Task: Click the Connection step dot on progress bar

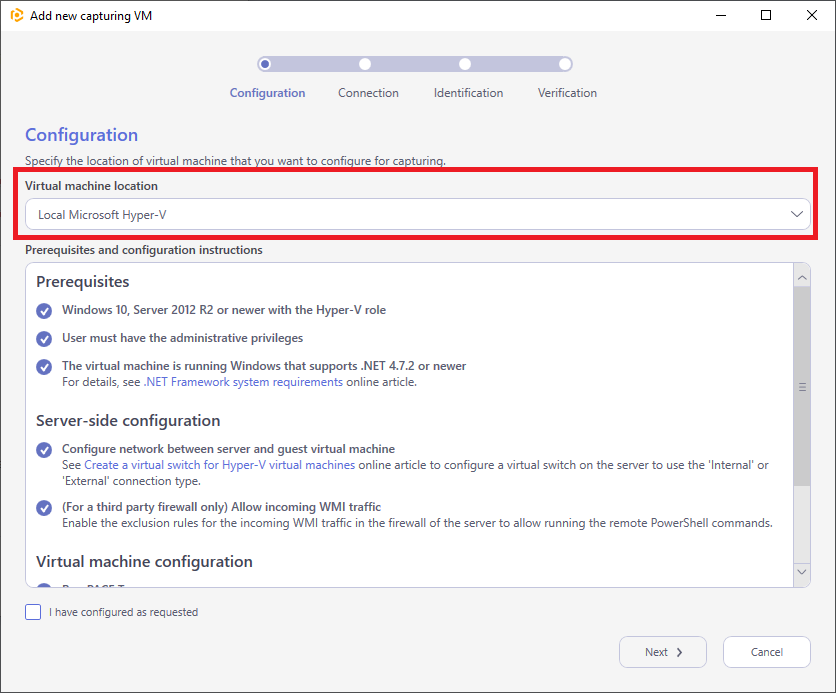Action: coord(365,64)
